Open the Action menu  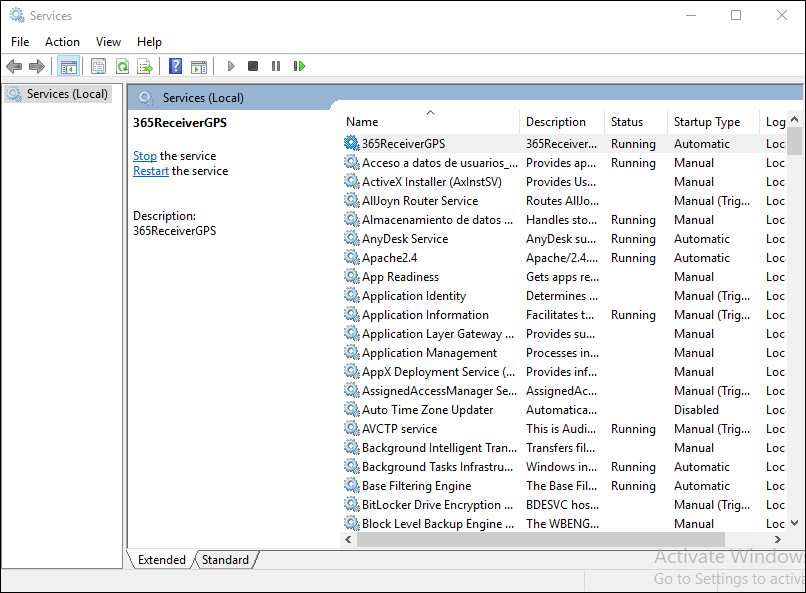pos(62,42)
